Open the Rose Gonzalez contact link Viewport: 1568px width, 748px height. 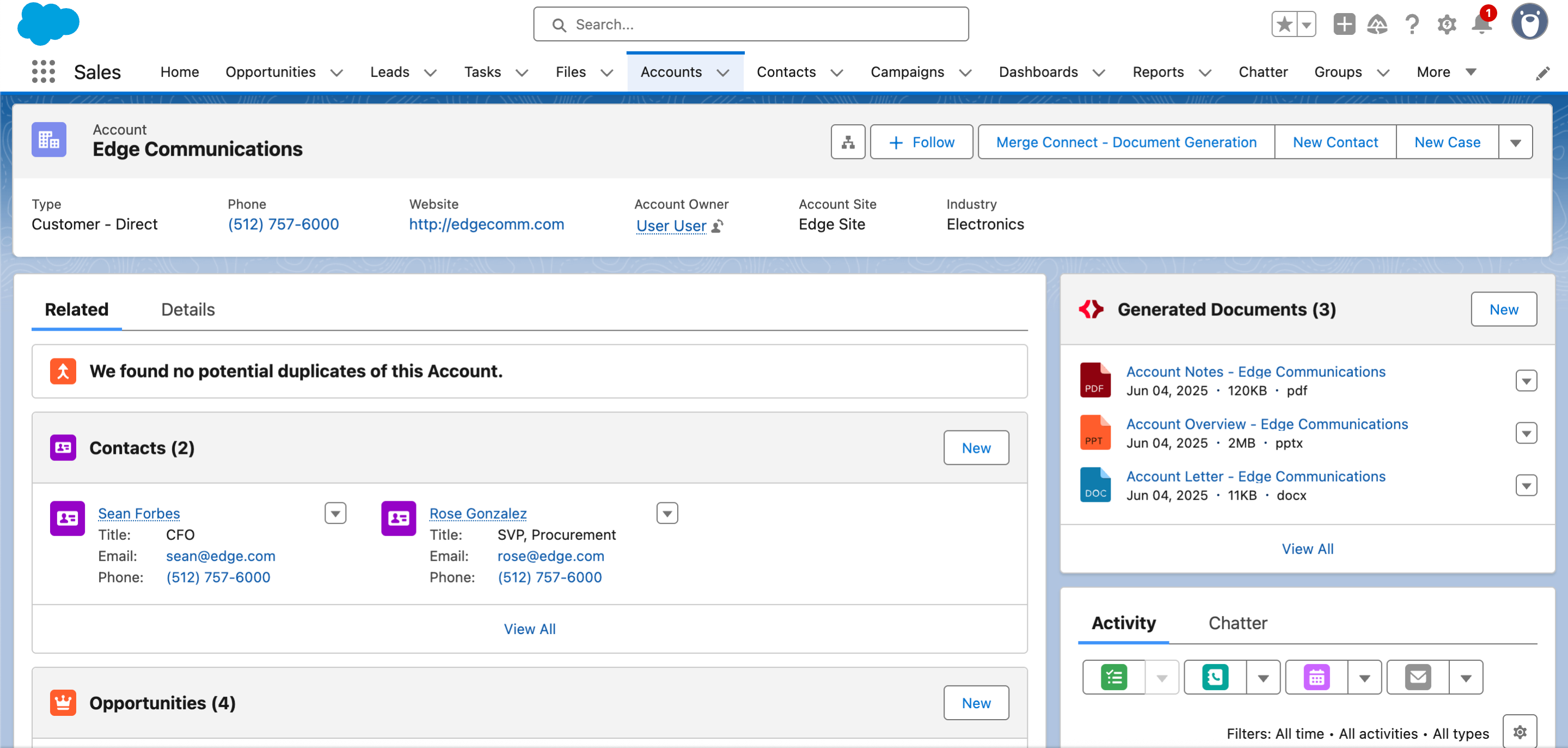pyautogui.click(x=478, y=514)
